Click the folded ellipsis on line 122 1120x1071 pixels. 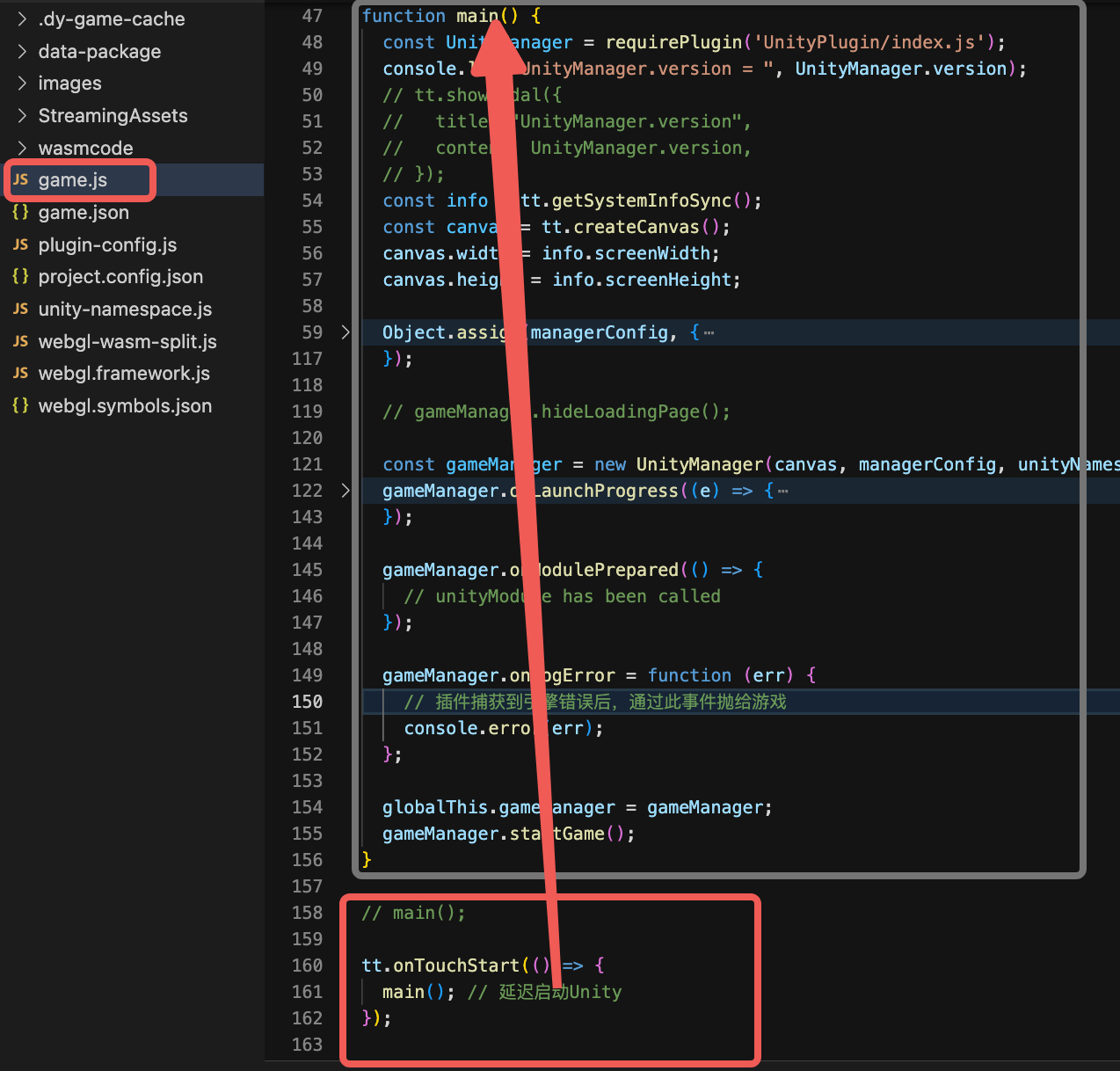(x=782, y=492)
